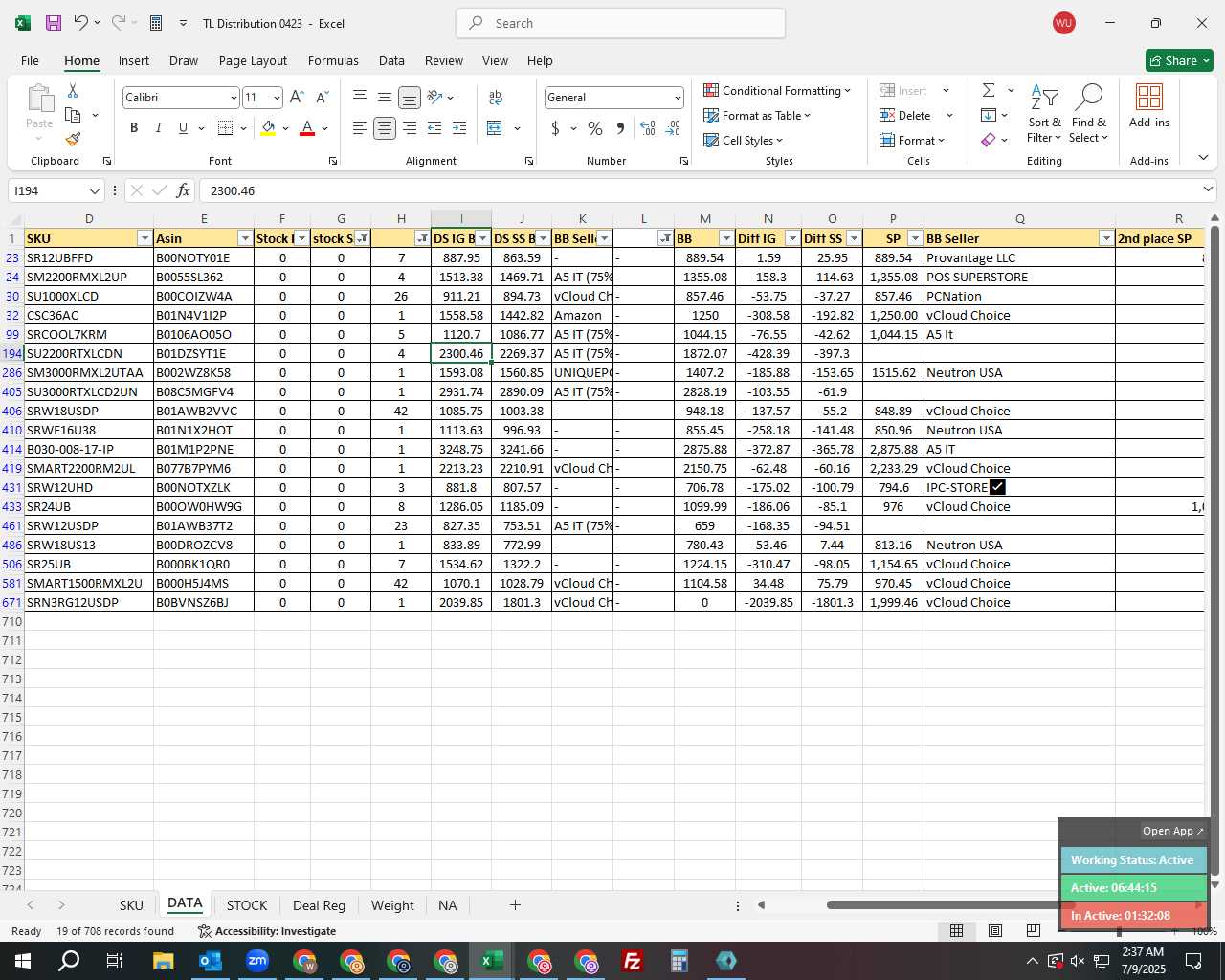Viewport: 1225px width, 980px height.
Task: Click the AutoSum sigma icon
Action: (x=989, y=90)
